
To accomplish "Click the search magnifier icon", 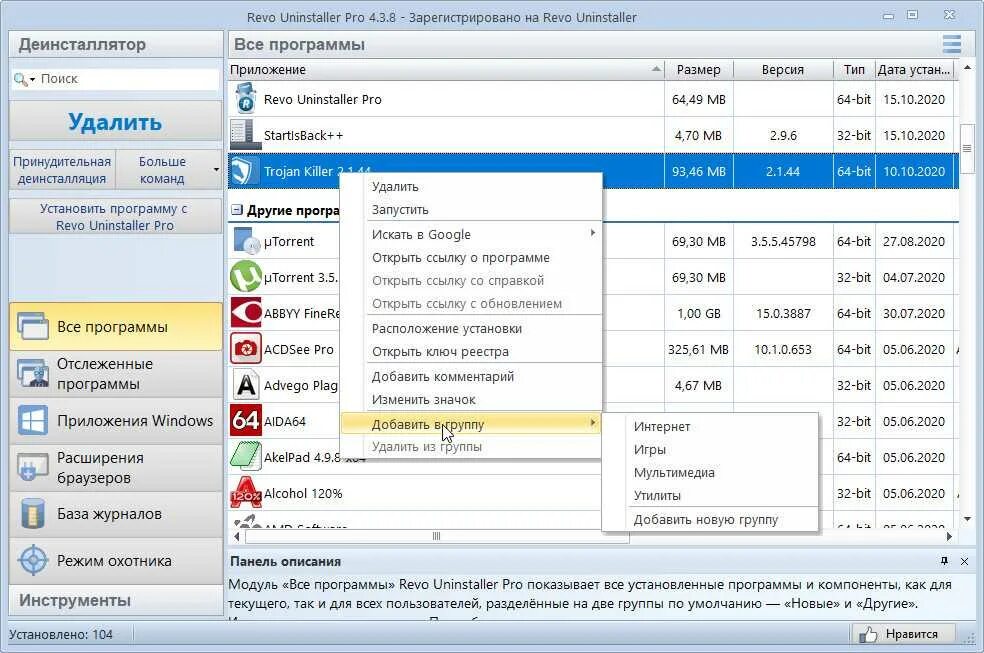I will tap(20, 79).
